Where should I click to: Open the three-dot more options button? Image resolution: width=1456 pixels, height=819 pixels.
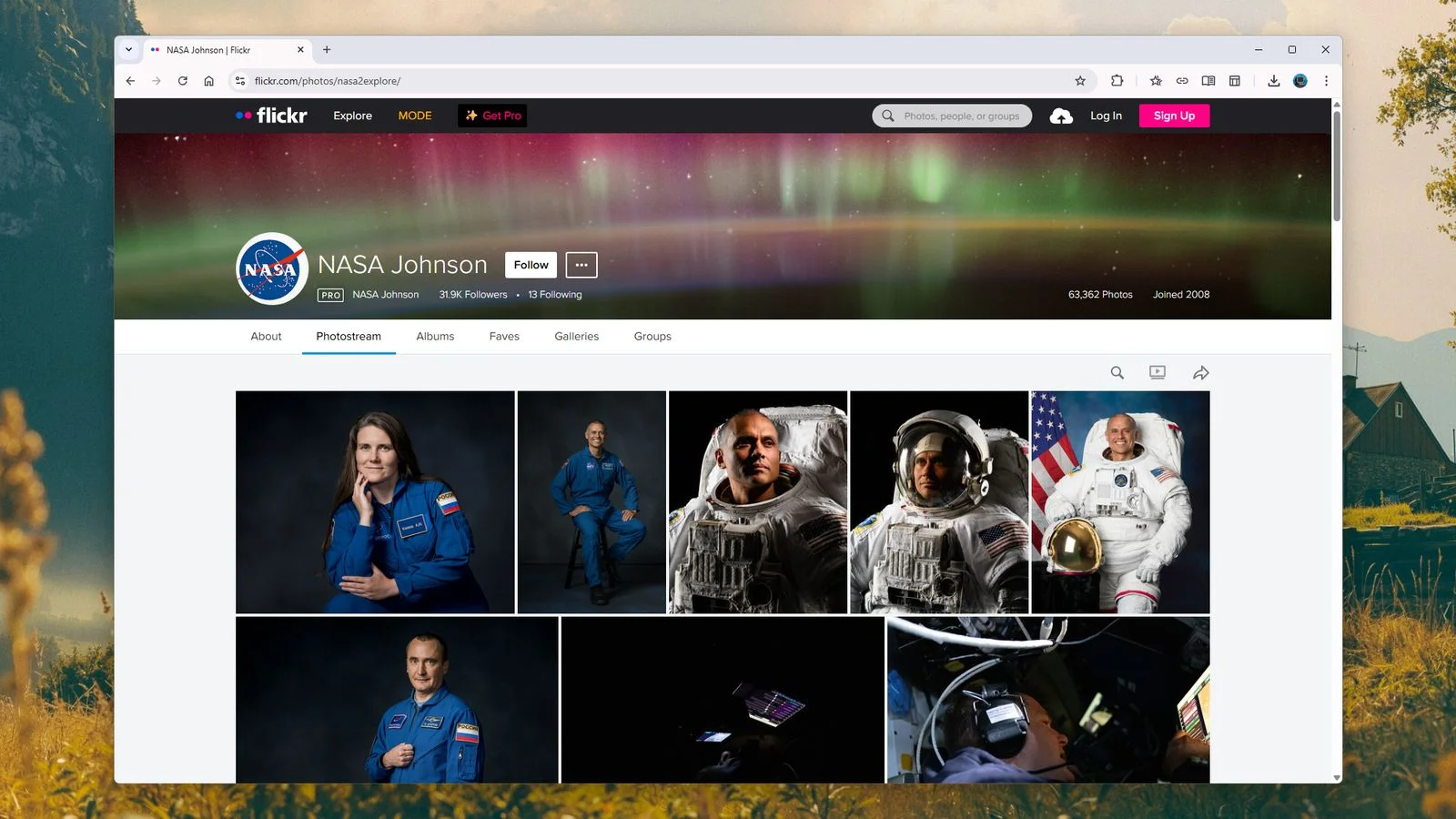(x=581, y=265)
